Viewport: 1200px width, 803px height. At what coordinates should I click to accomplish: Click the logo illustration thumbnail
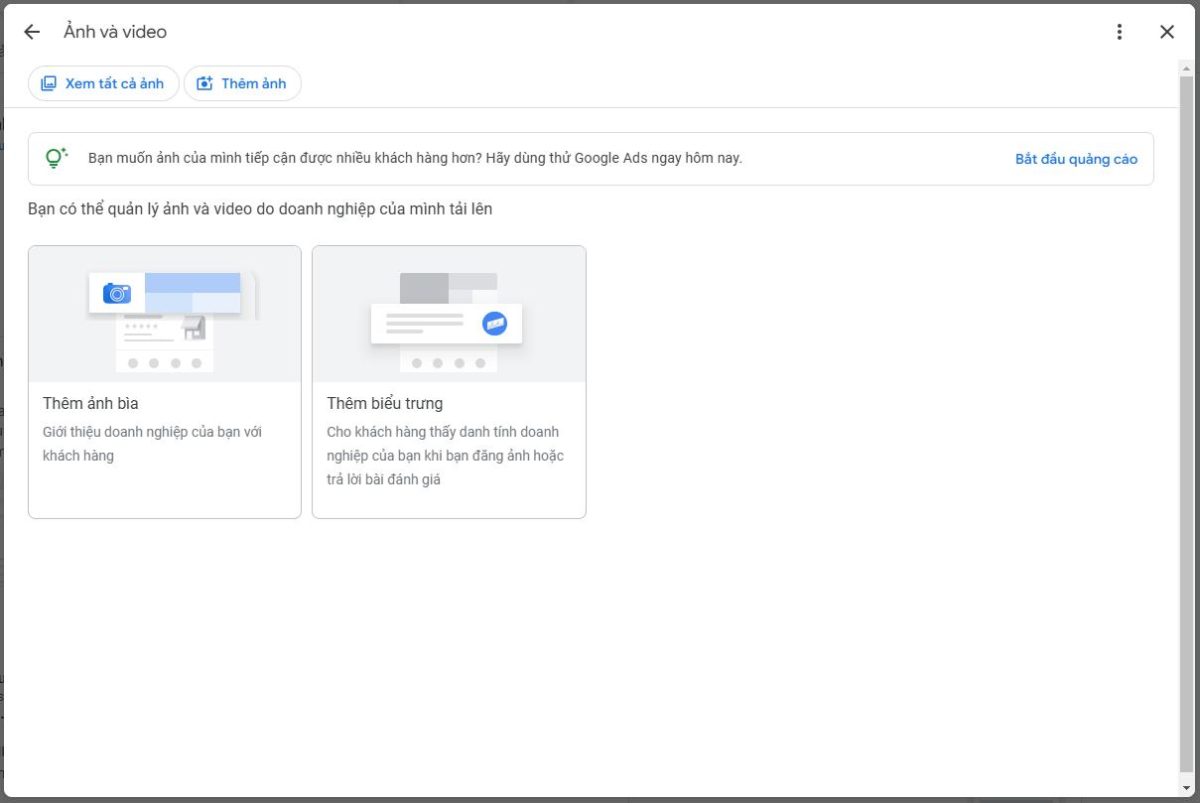(448, 313)
